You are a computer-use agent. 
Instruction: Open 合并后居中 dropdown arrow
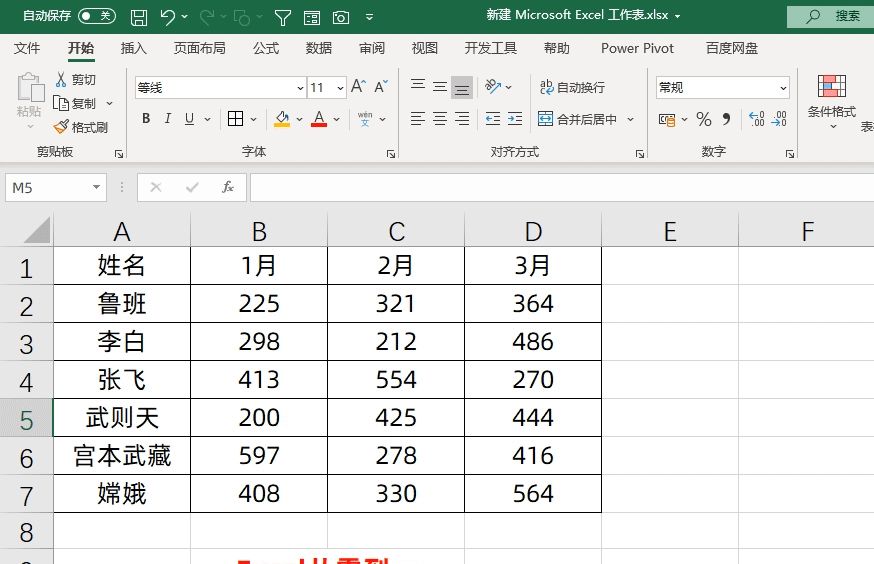[x=630, y=119]
